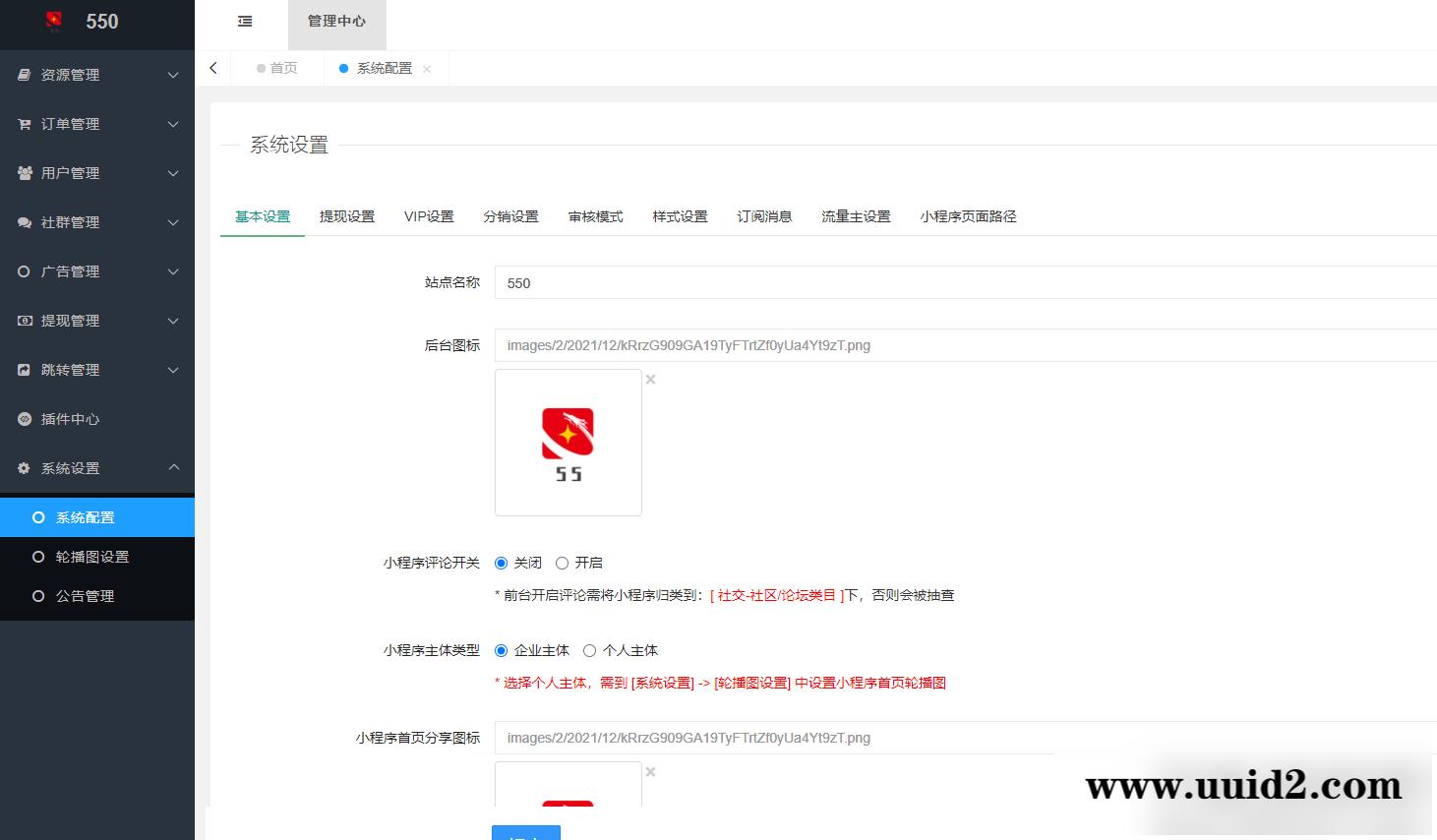Select the 关闭 radio for comments
Screen dimensions: 1437x840
501,563
